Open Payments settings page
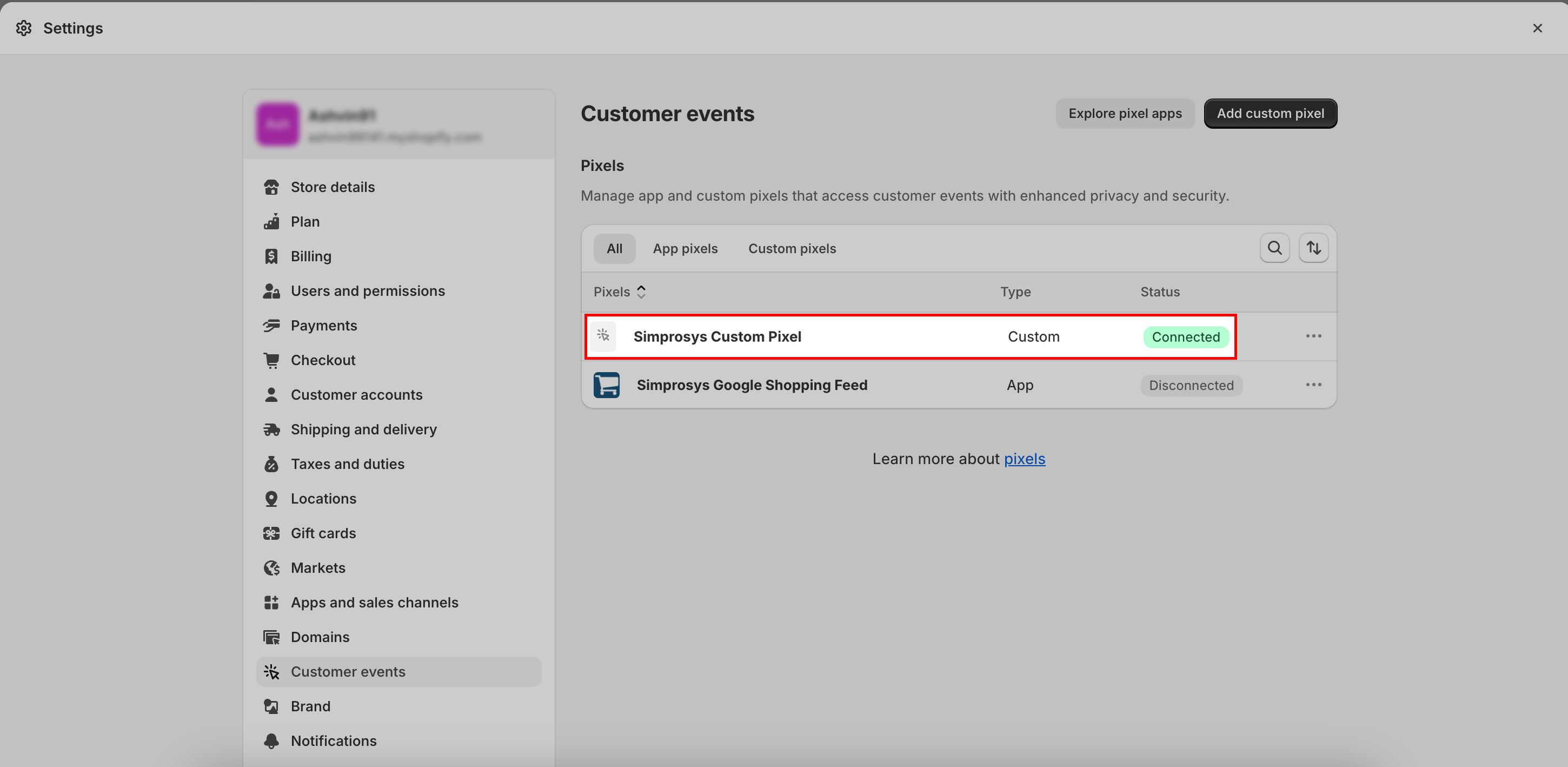1568x767 pixels. (x=398, y=326)
